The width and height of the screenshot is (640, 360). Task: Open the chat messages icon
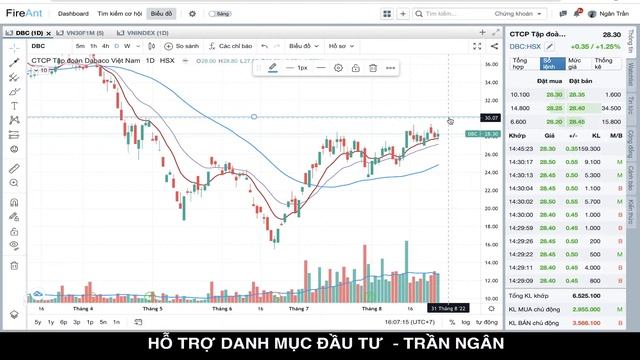563,14
